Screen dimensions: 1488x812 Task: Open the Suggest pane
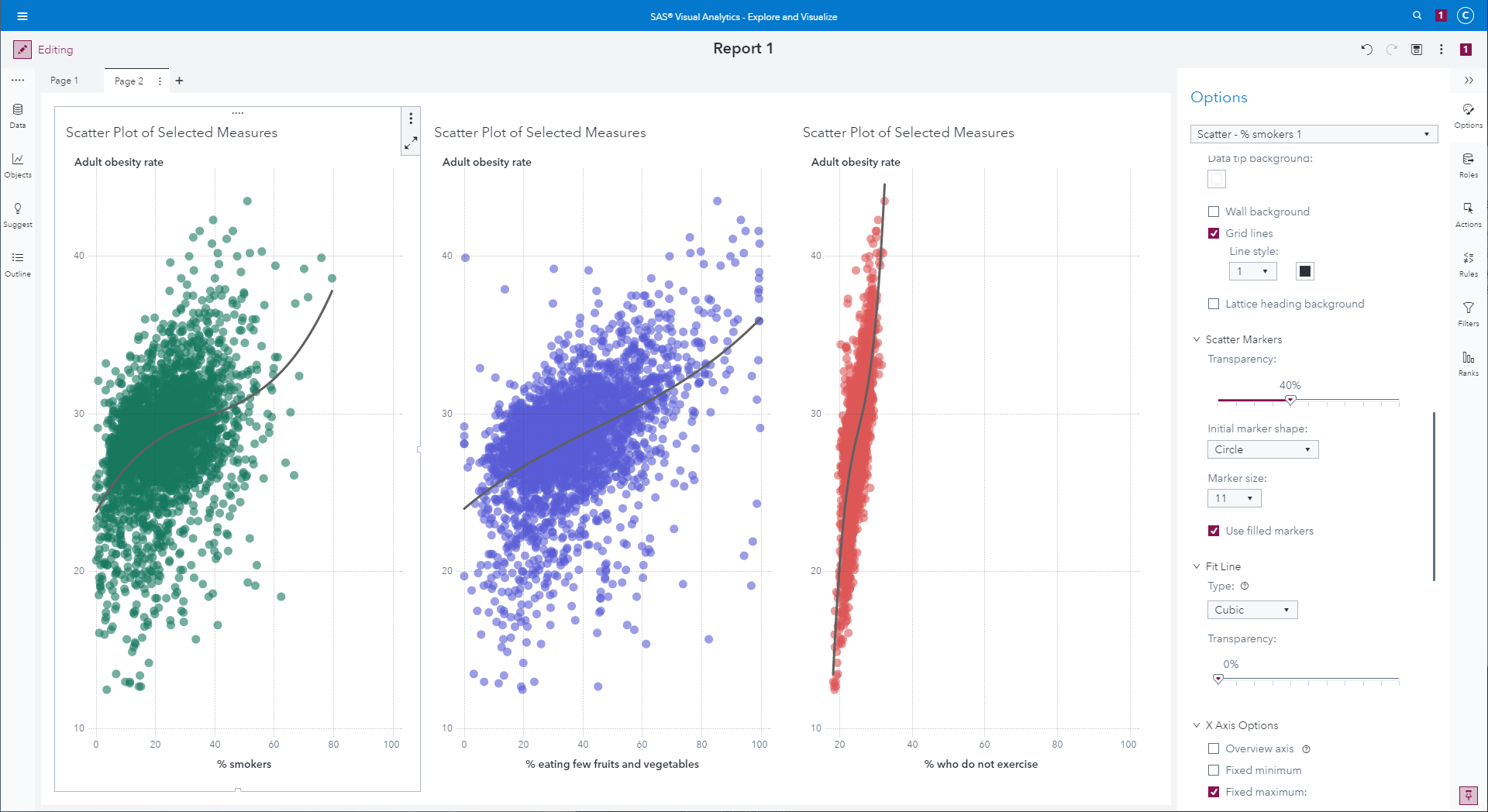18,215
